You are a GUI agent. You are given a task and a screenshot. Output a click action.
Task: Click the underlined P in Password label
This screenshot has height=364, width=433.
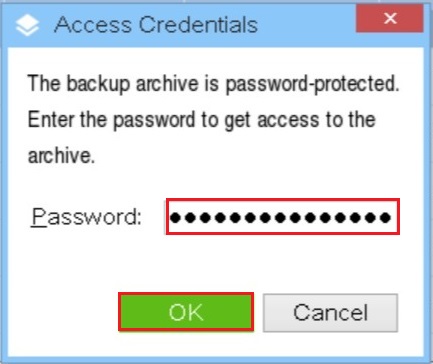[x=39, y=217]
